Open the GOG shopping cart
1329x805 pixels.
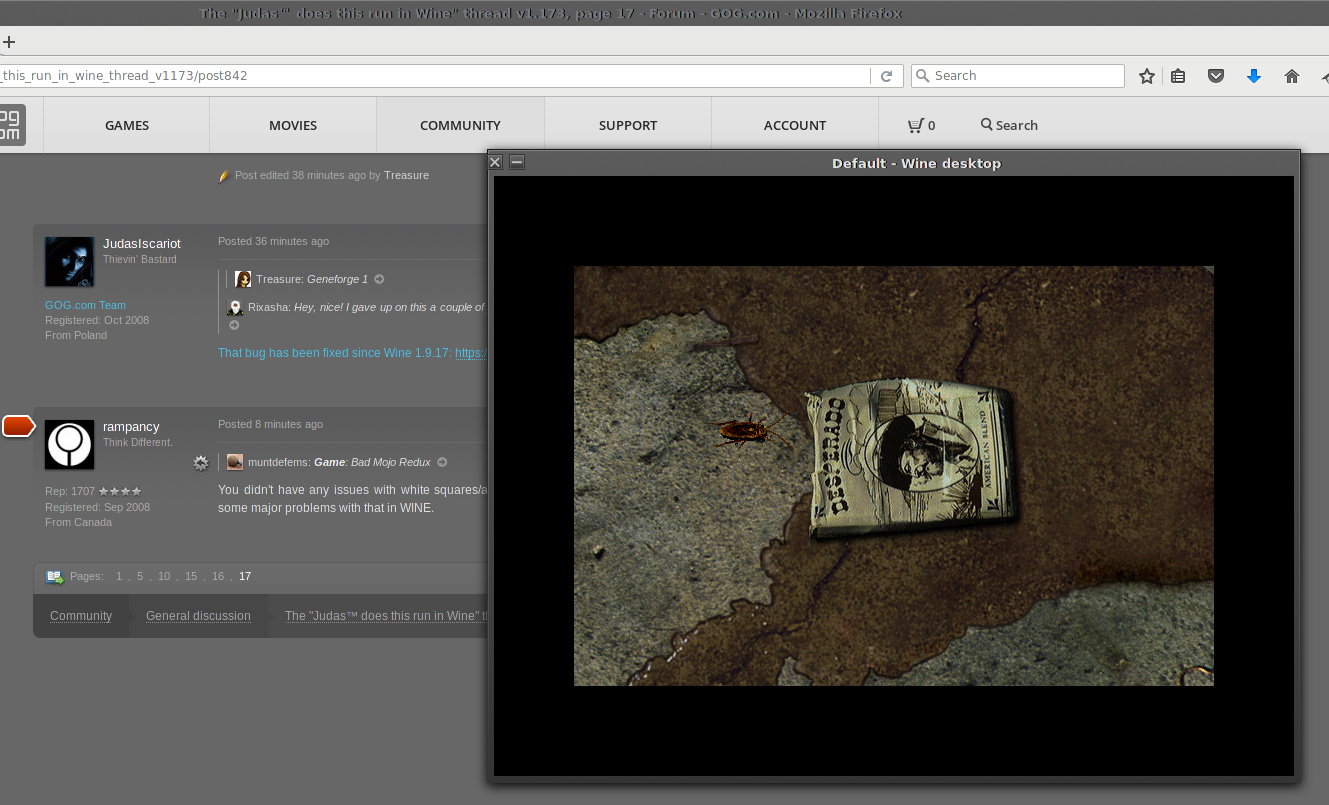pyautogui.click(x=921, y=125)
